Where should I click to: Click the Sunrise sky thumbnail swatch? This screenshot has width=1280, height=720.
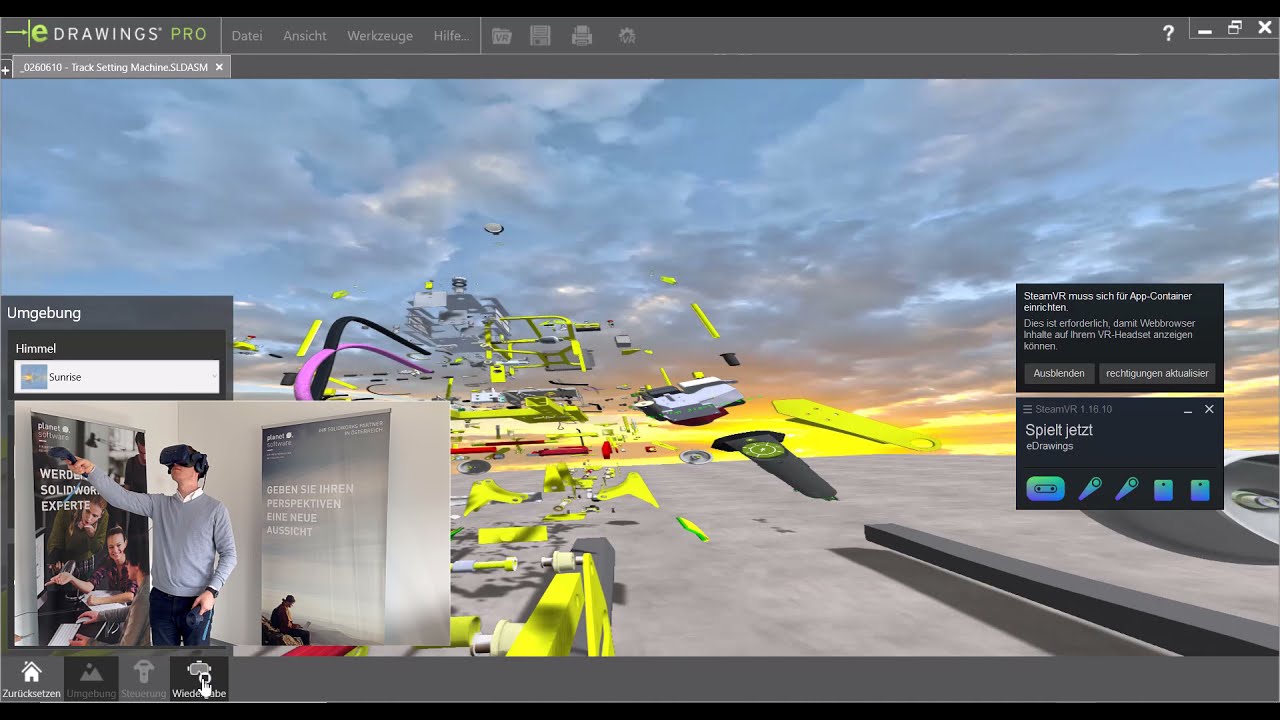pos(34,377)
